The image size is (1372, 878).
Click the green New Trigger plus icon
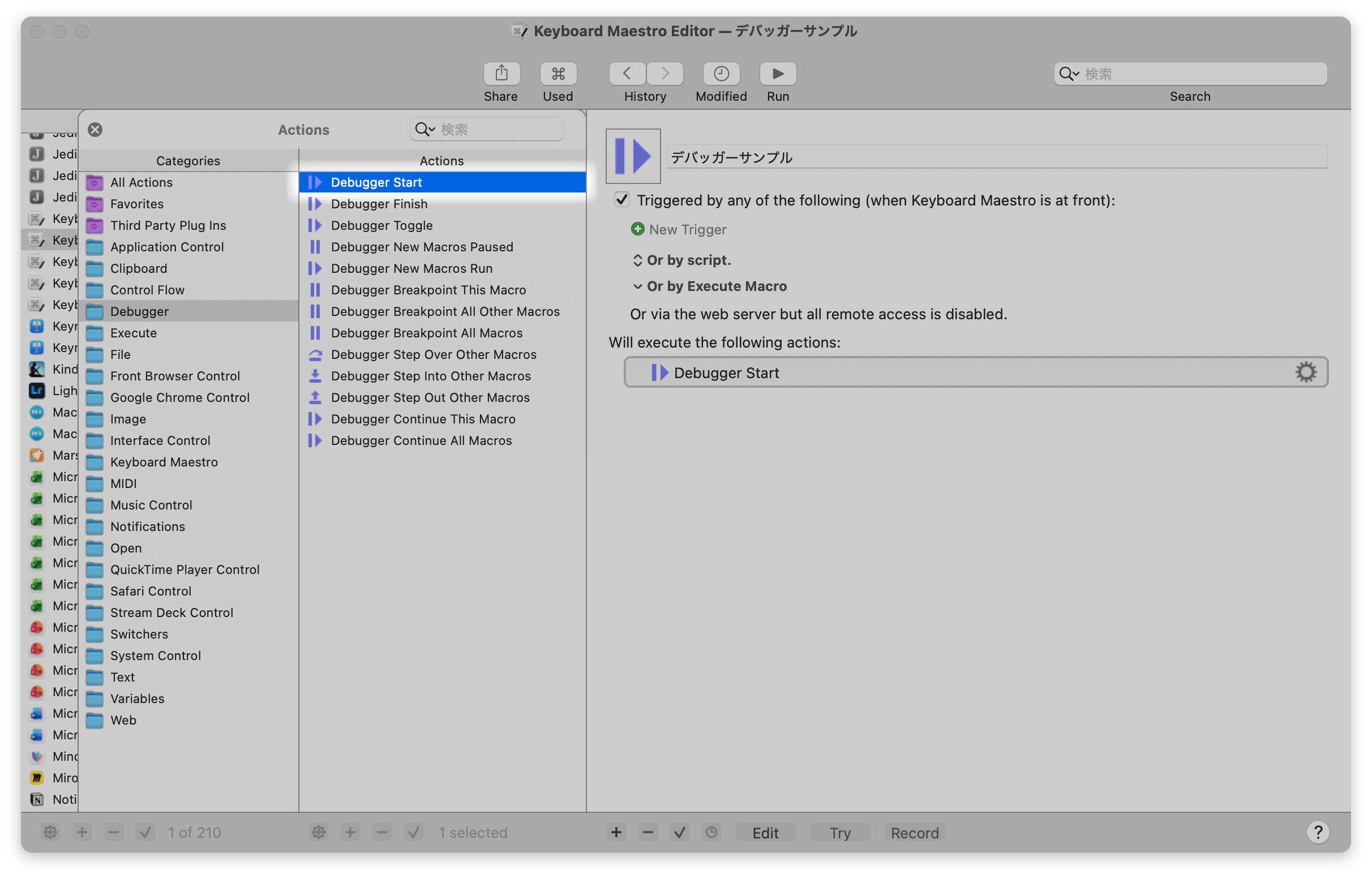pos(637,229)
